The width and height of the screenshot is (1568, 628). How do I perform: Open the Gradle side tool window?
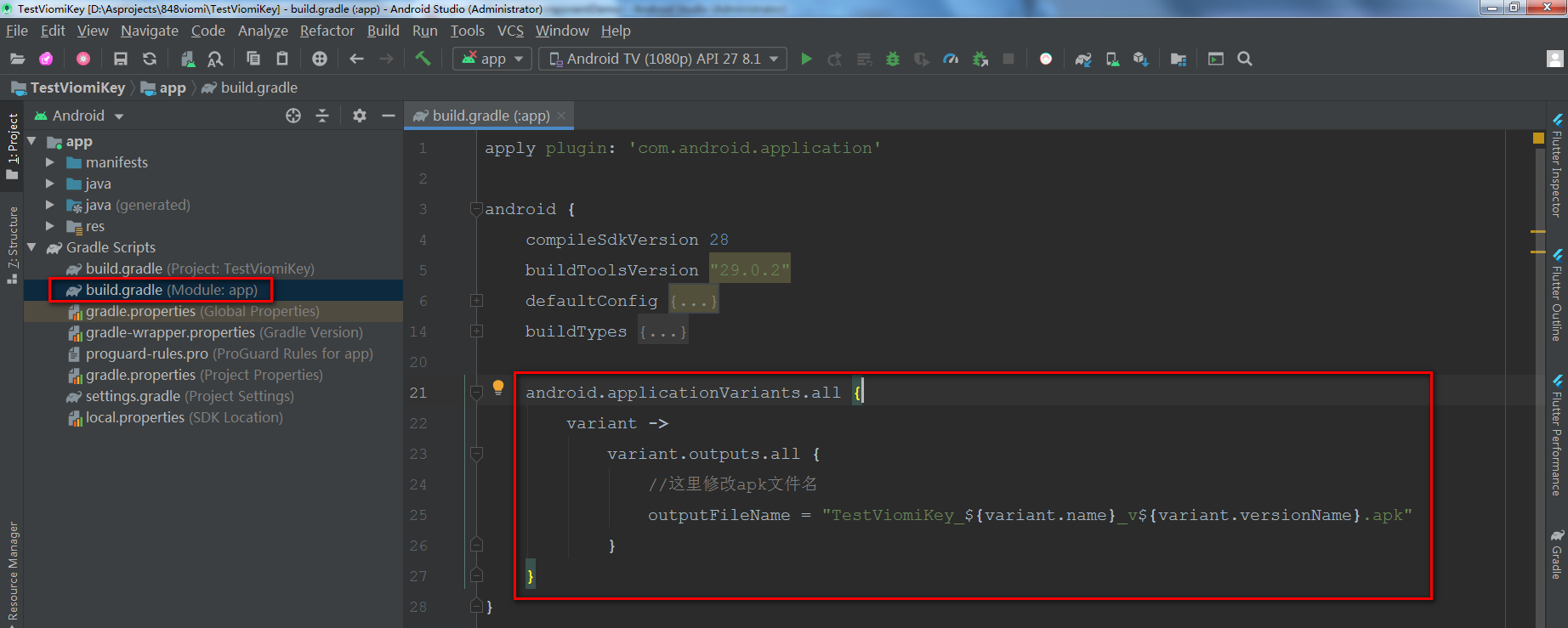[x=1557, y=555]
